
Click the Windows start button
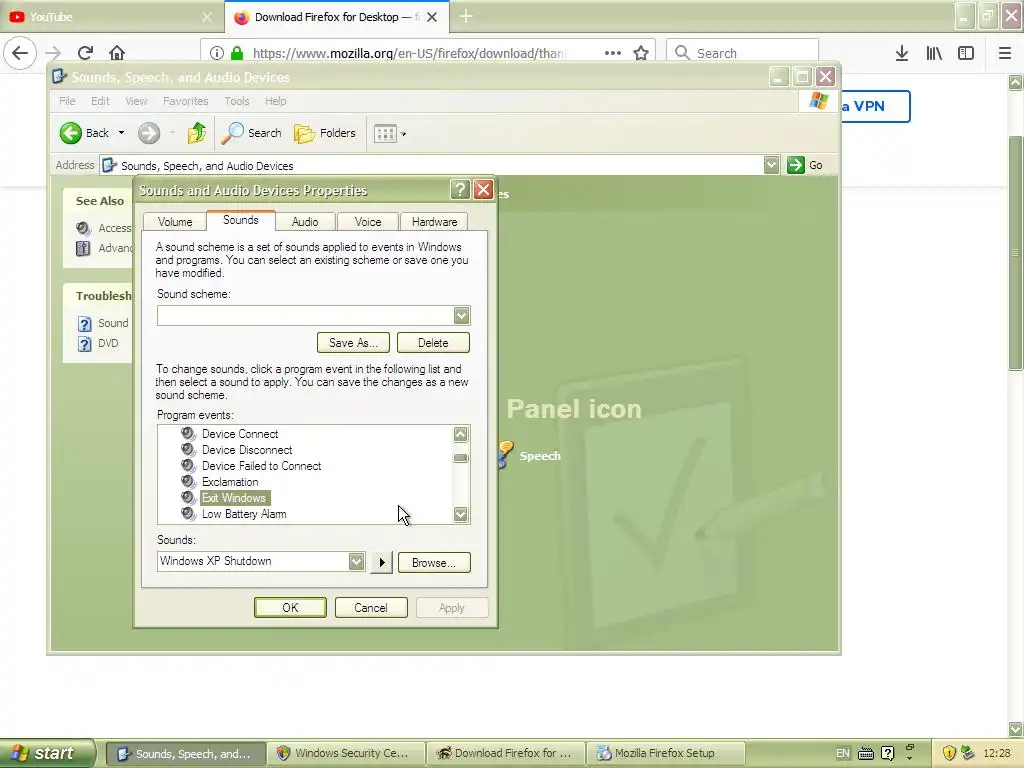pos(47,753)
